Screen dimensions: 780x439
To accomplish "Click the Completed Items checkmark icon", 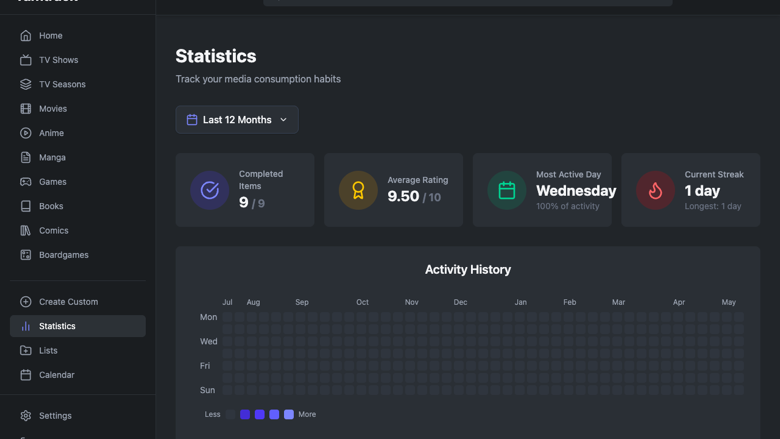I will pos(209,190).
